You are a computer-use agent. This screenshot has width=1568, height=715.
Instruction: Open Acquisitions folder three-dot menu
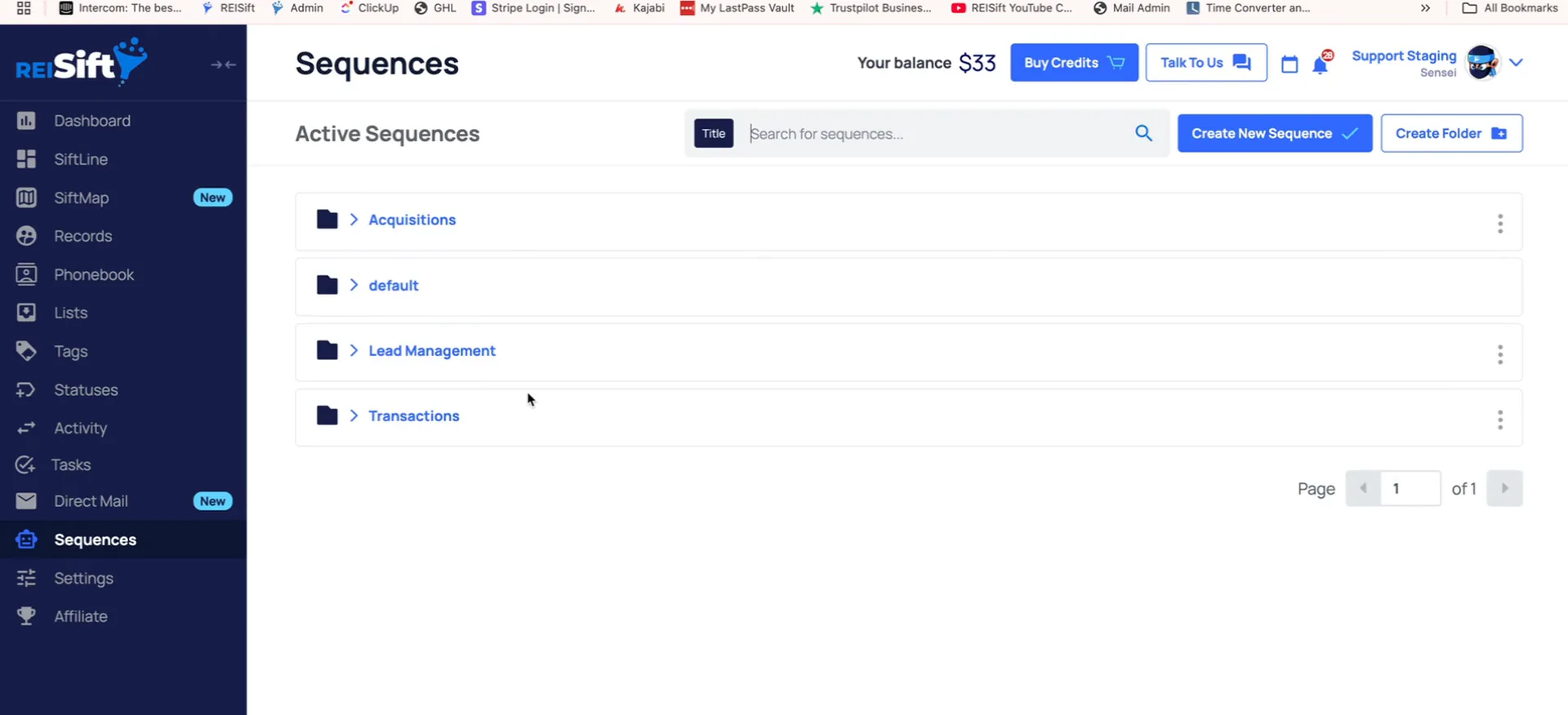tap(1499, 224)
